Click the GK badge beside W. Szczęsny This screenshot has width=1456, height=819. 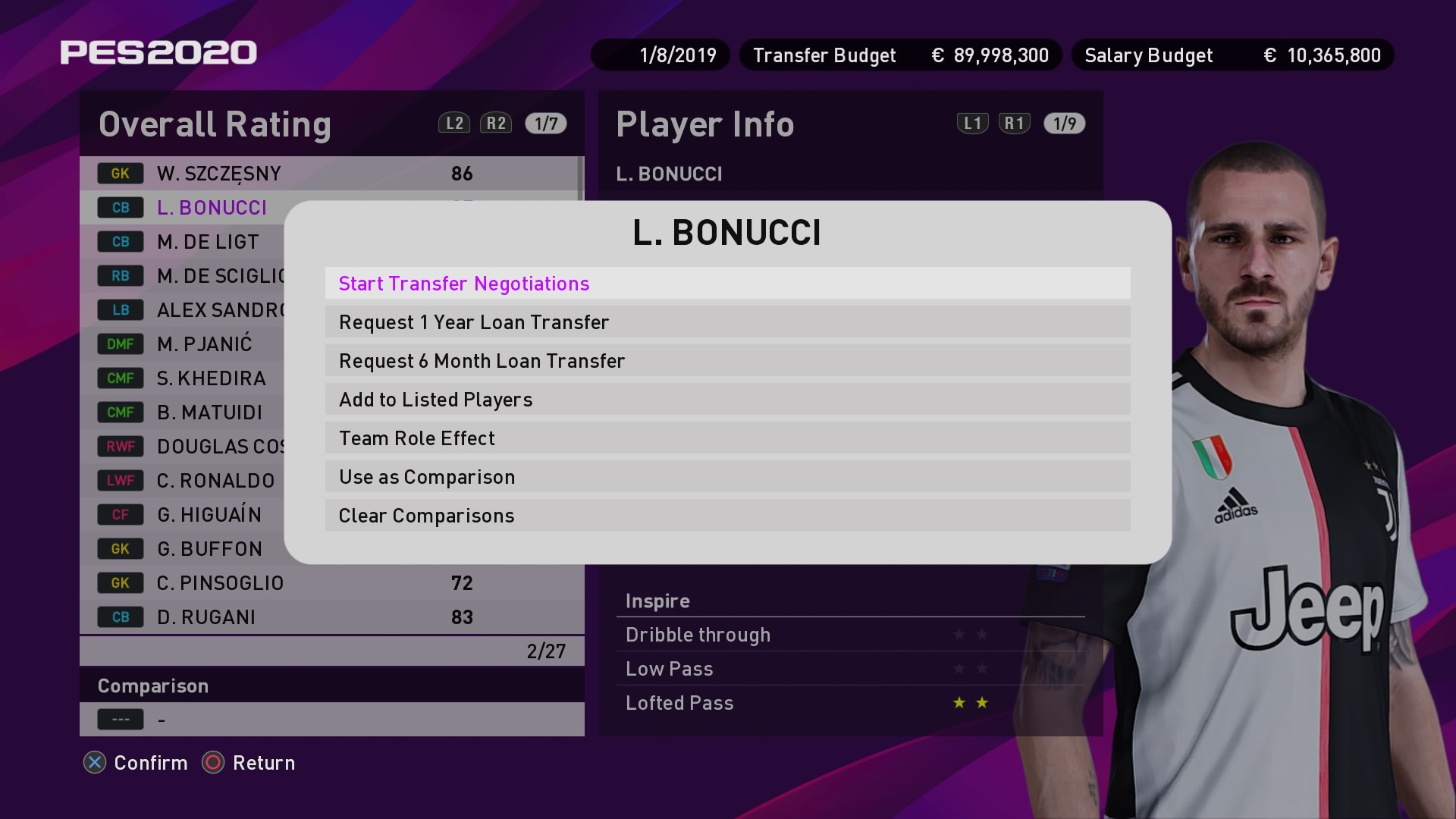click(x=121, y=174)
